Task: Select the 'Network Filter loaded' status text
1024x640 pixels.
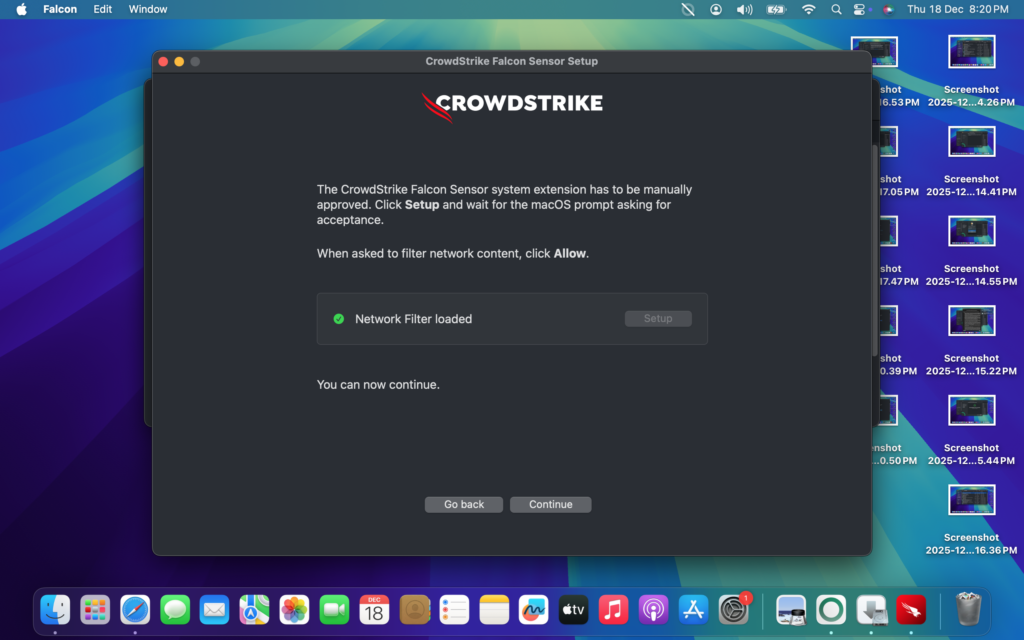Action: (x=413, y=319)
